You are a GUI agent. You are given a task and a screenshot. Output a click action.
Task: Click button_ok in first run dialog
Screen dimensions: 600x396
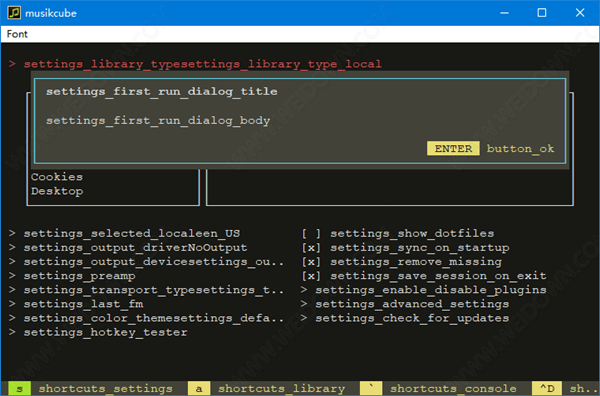click(520, 148)
